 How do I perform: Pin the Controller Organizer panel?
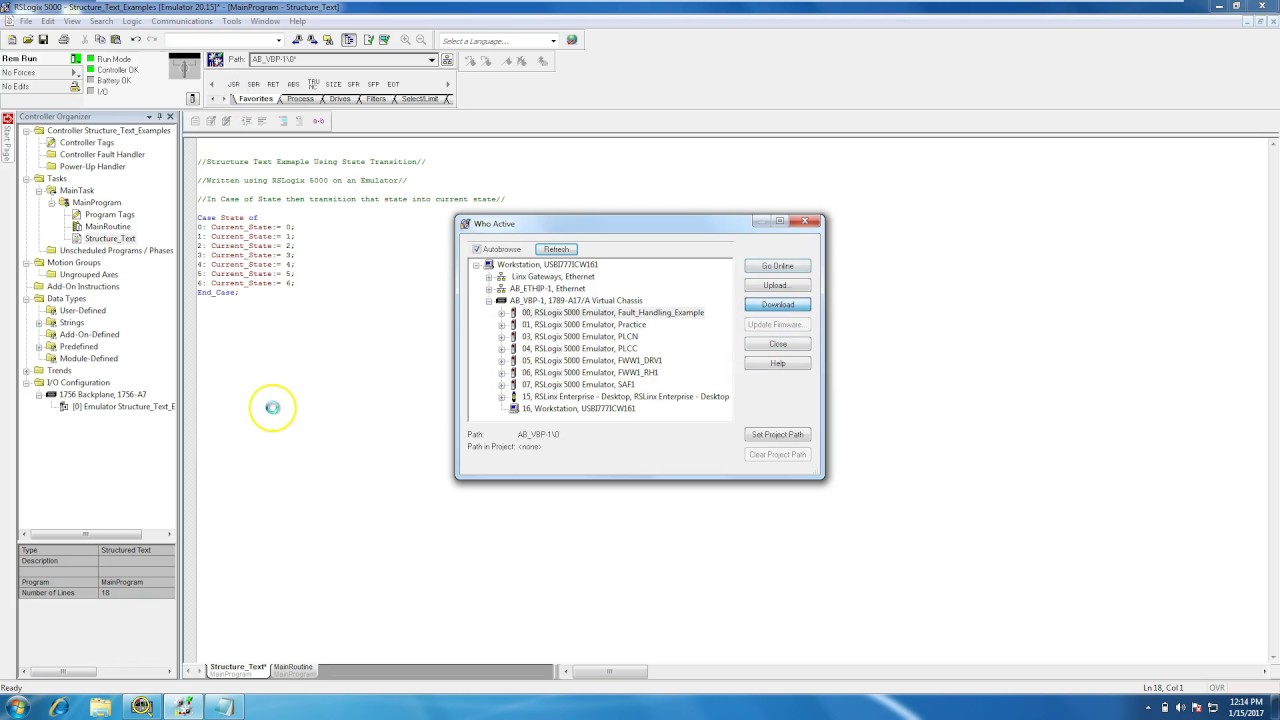159,117
